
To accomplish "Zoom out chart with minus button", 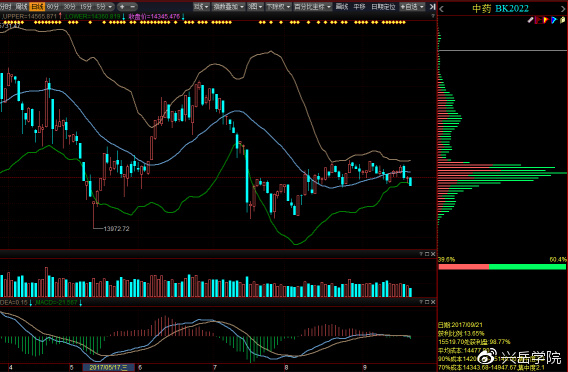I will coord(133,7).
